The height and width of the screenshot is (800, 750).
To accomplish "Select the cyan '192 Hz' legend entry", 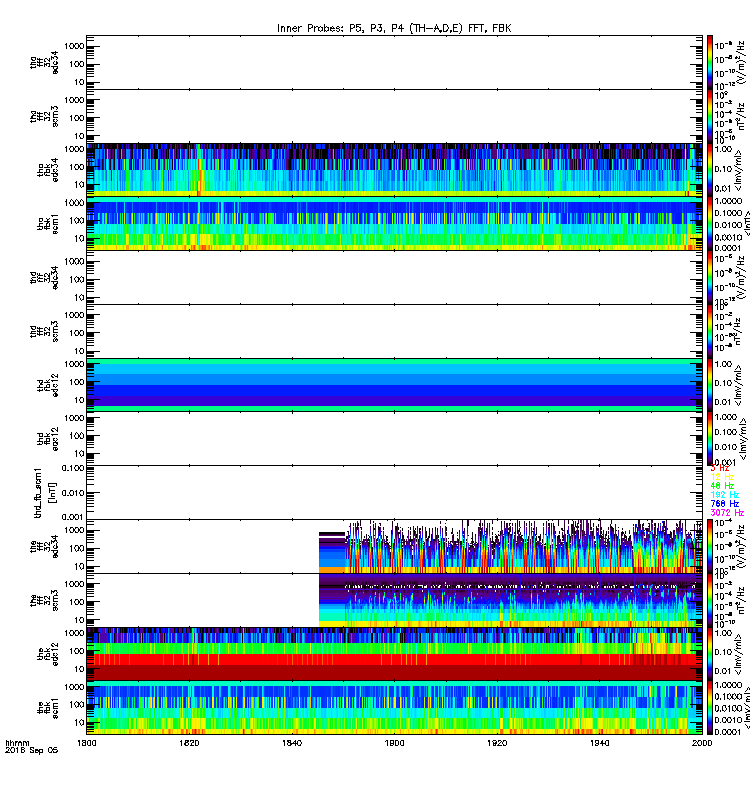I will [x=724, y=495].
